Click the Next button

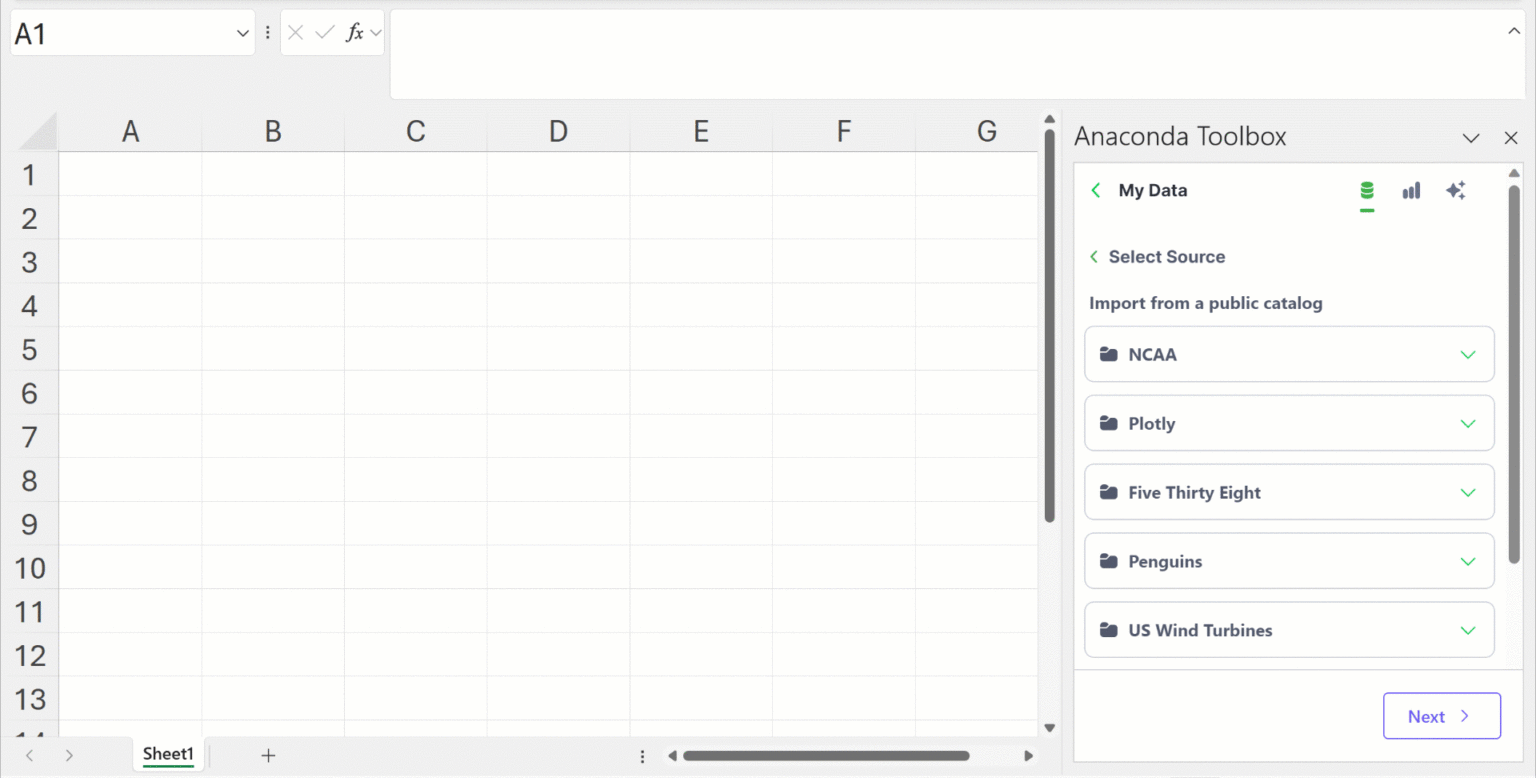(x=1441, y=716)
